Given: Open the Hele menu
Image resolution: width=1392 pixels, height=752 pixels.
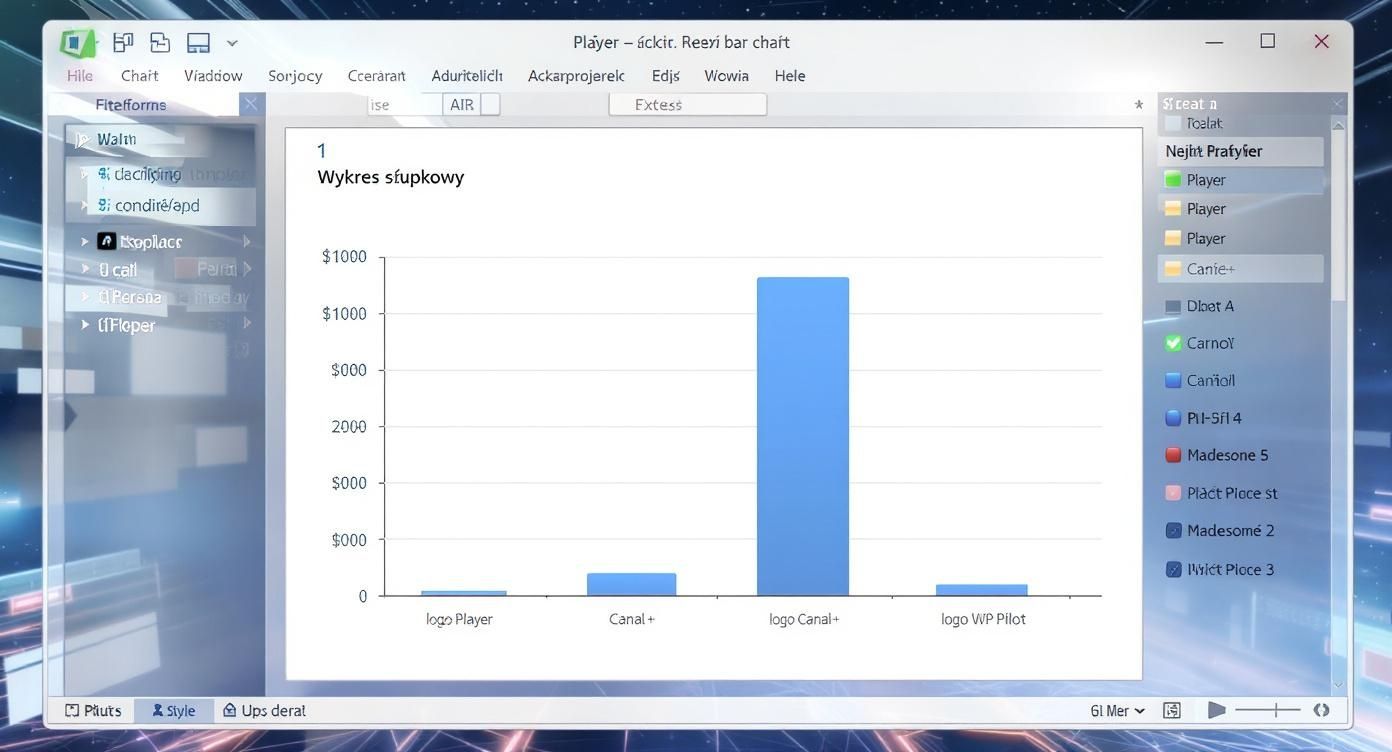Looking at the screenshot, I should click(790, 76).
